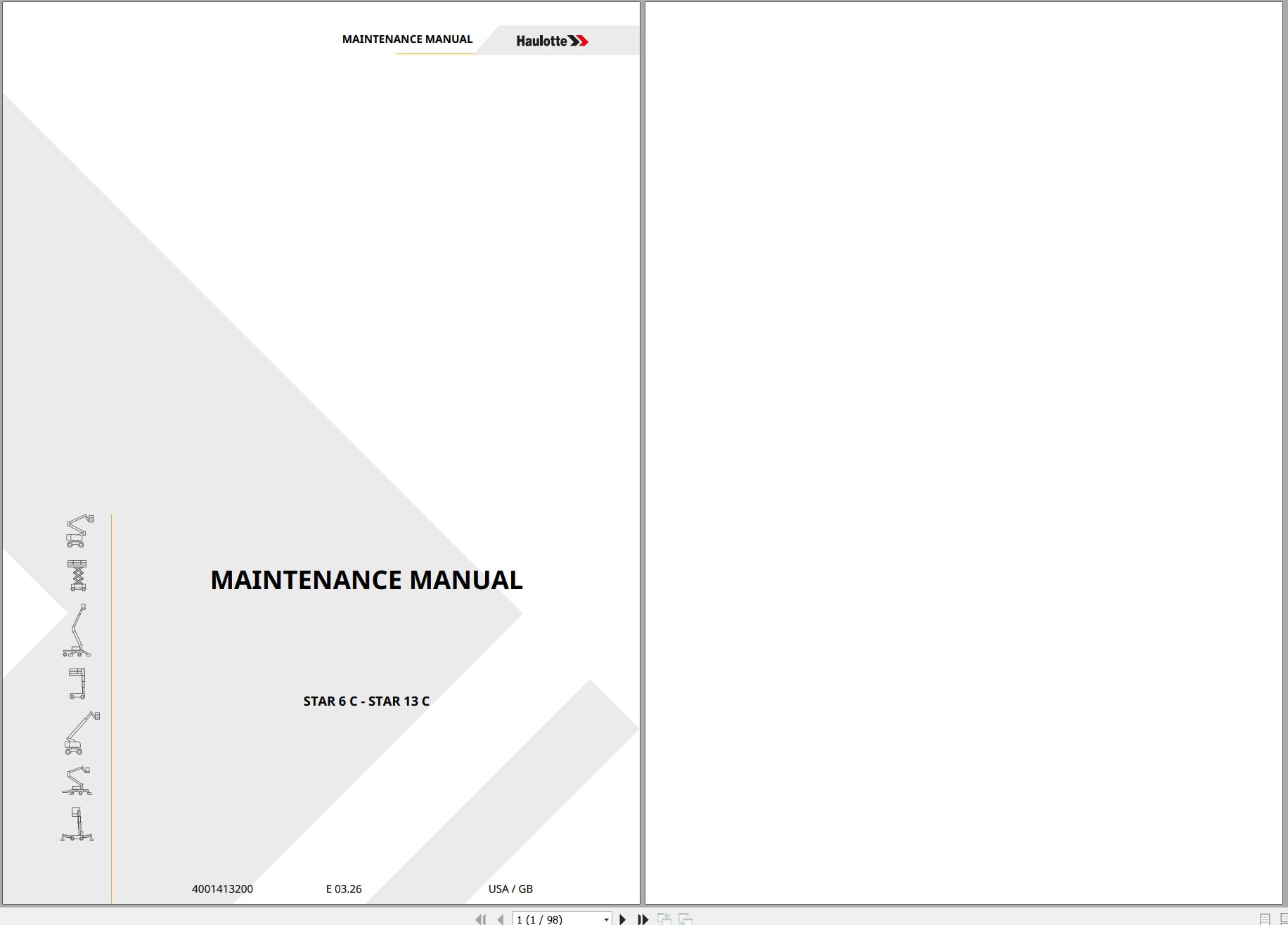Click the next view navigation icon

coord(685,919)
